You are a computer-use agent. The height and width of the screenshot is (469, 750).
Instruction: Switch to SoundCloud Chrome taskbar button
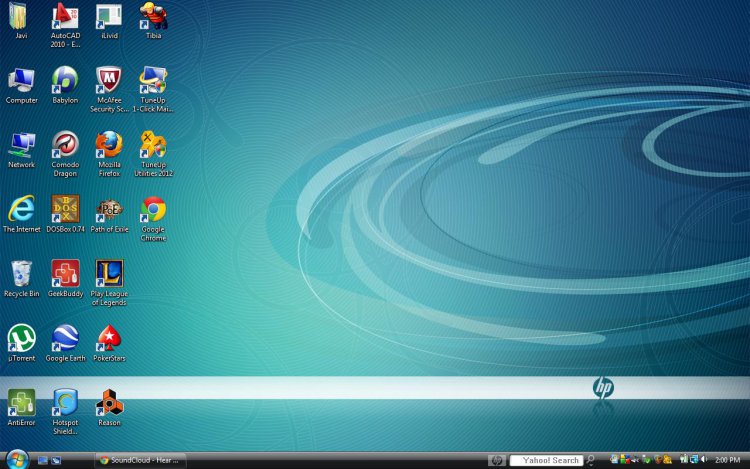coord(140,460)
